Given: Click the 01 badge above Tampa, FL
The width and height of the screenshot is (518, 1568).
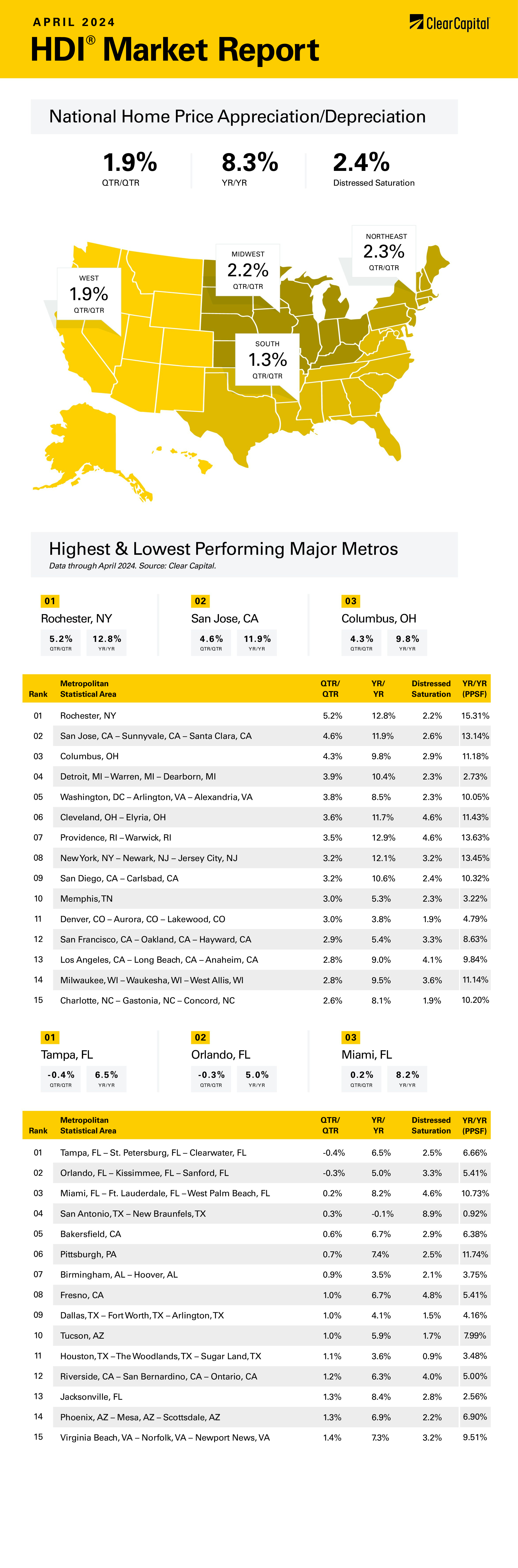Looking at the screenshot, I should click(50, 1037).
